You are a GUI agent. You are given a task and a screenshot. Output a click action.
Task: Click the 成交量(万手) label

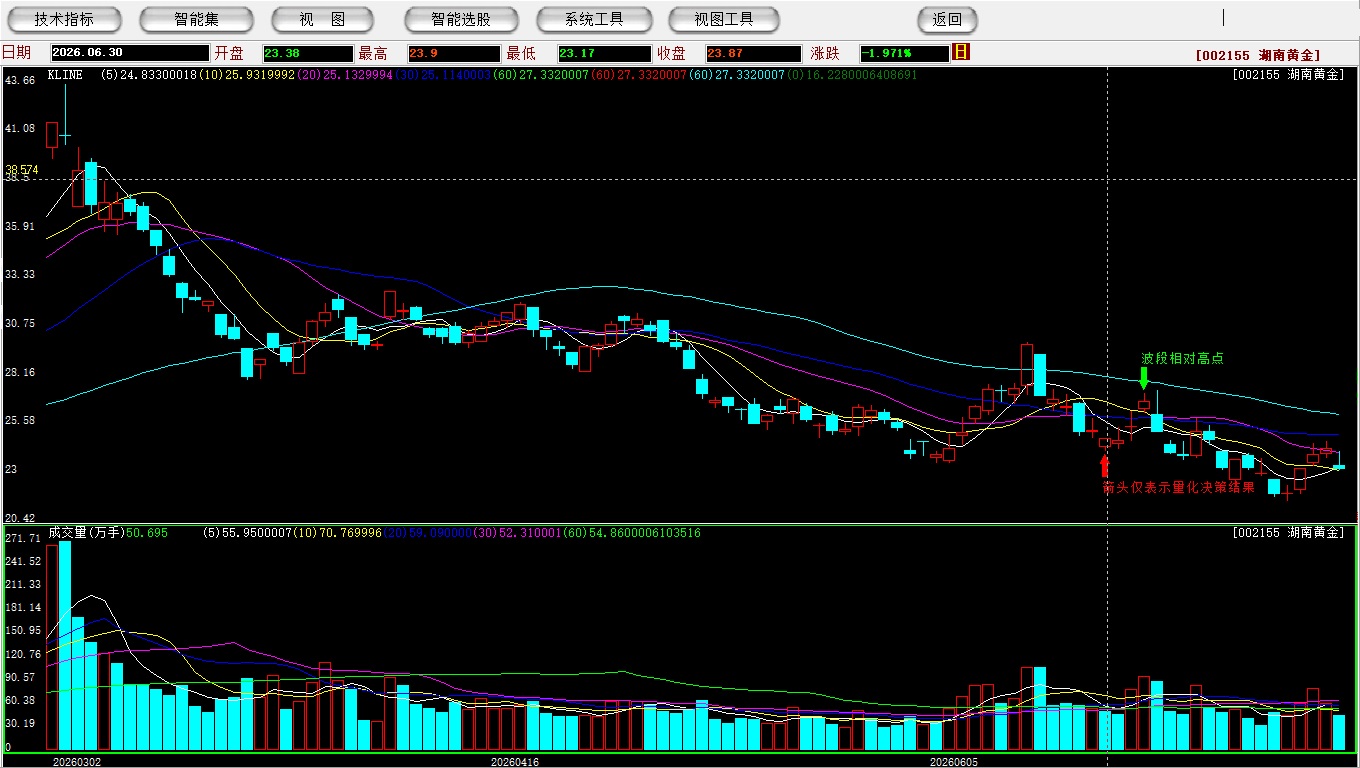click(x=86, y=533)
